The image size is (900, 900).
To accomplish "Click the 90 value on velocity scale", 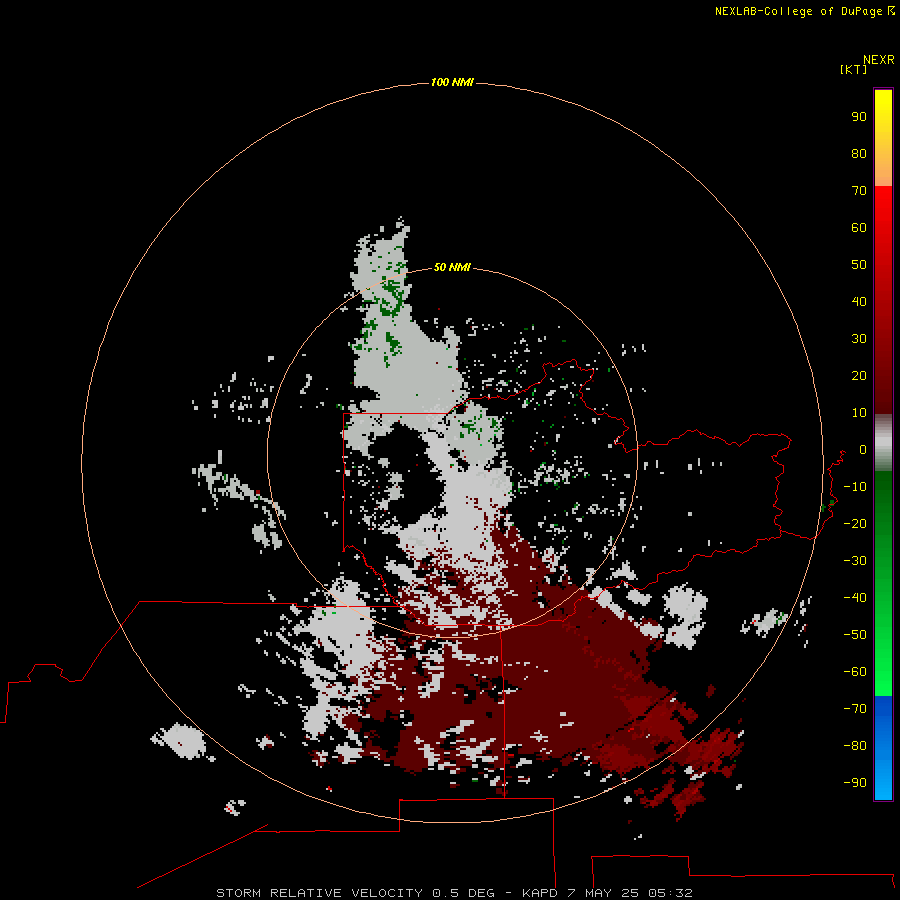I will tap(859, 117).
